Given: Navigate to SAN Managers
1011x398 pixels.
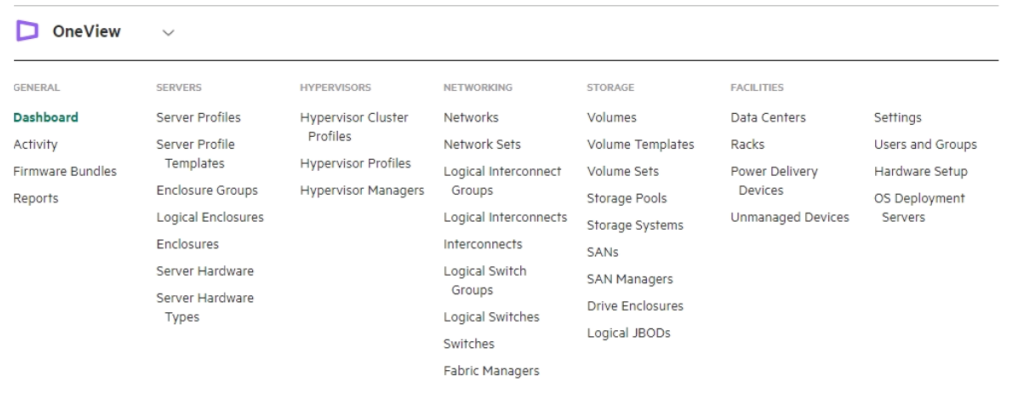Looking at the screenshot, I should coord(630,279).
